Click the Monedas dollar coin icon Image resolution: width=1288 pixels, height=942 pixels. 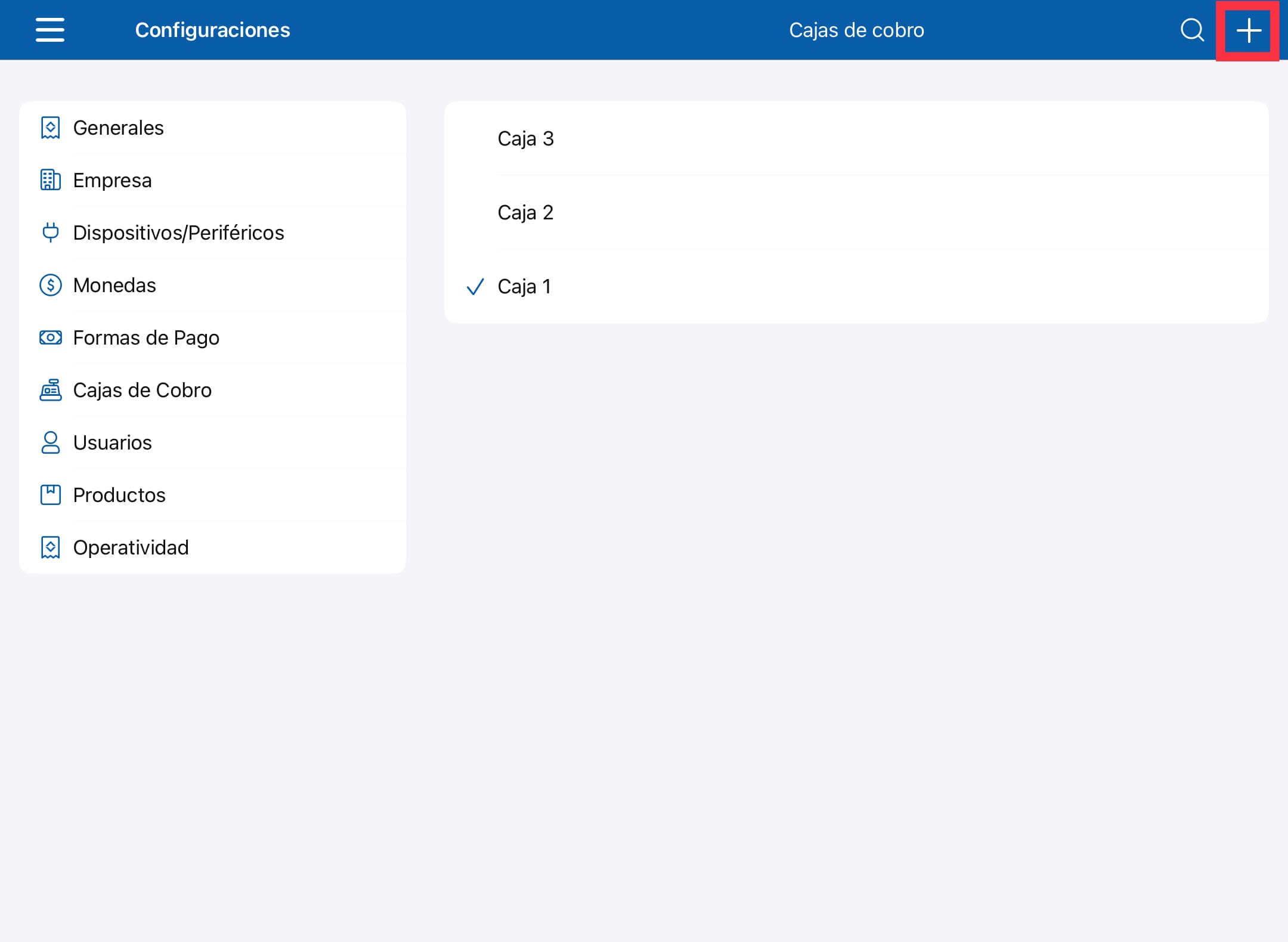click(x=51, y=285)
